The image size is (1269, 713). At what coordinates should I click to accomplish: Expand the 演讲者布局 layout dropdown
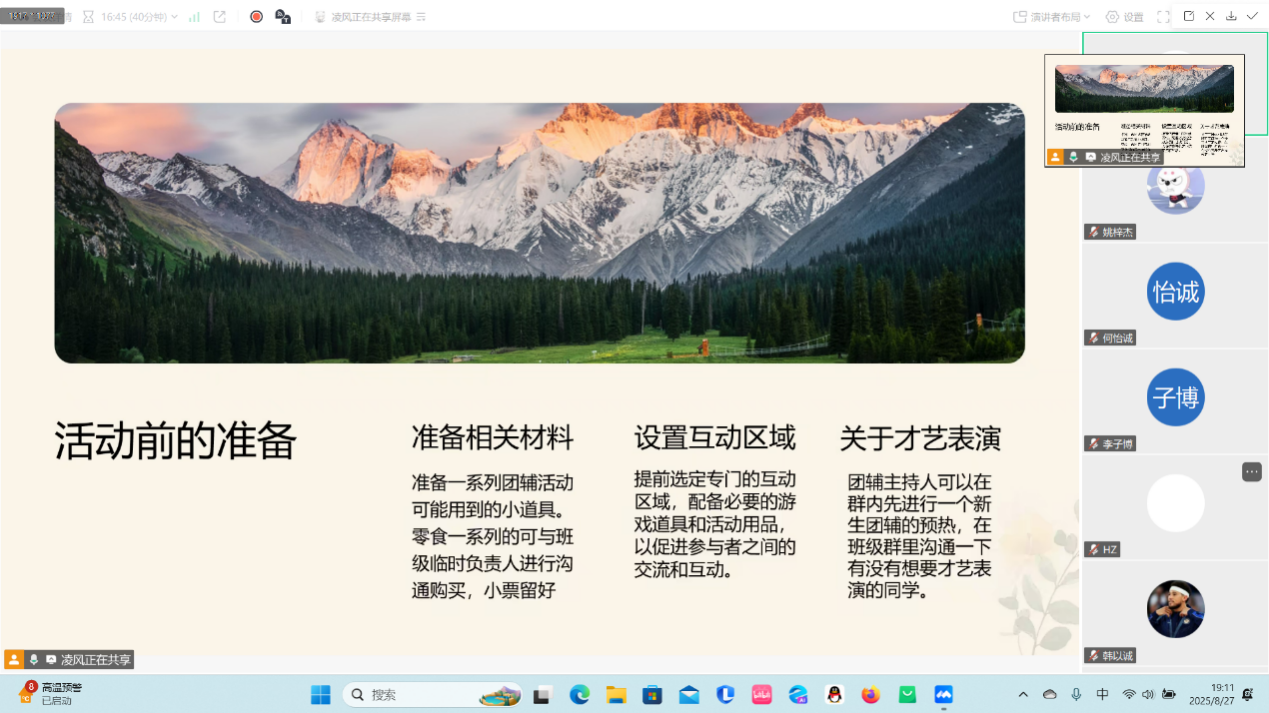coord(1051,17)
